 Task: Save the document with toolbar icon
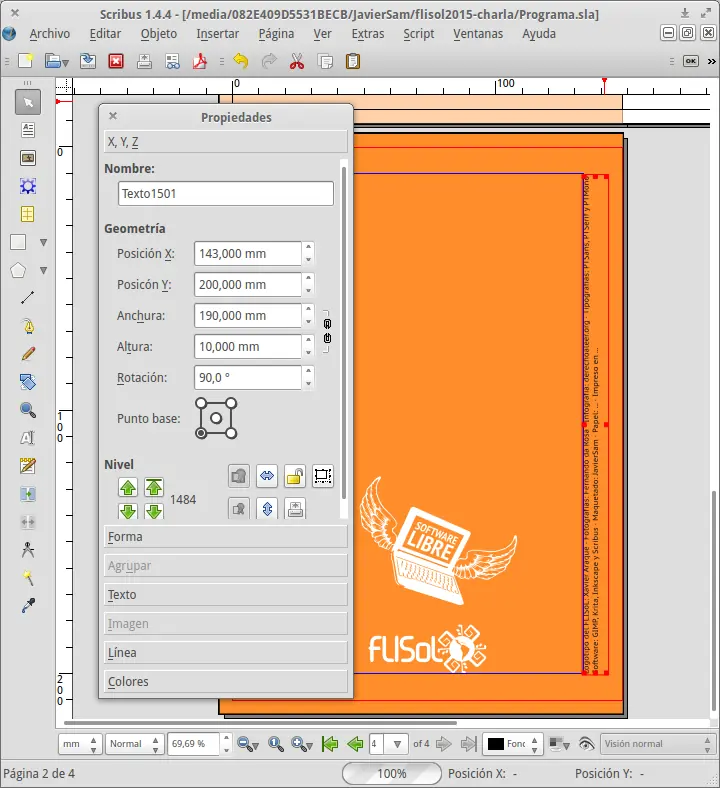(x=88, y=61)
